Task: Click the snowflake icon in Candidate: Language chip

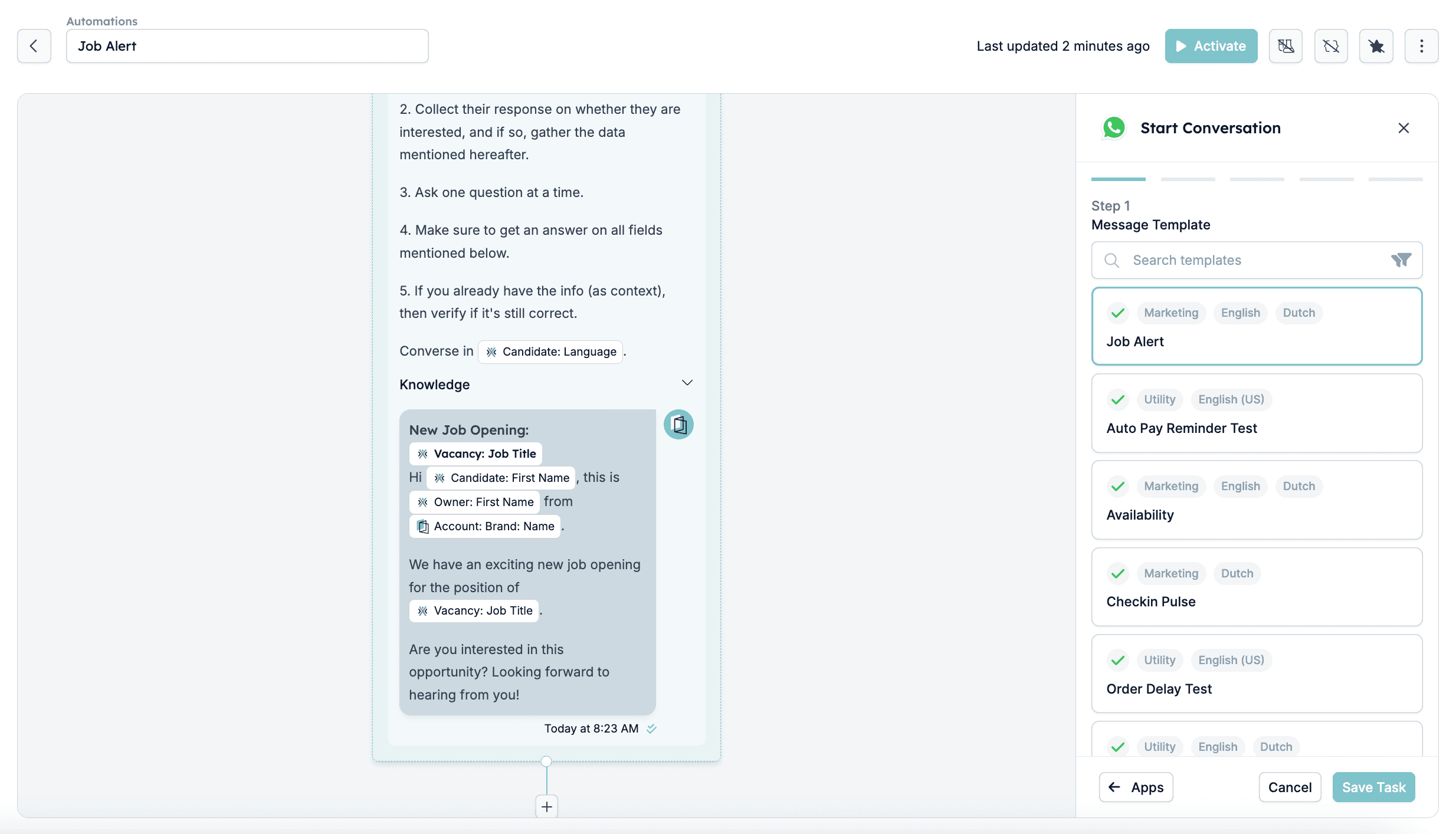Action: click(491, 352)
